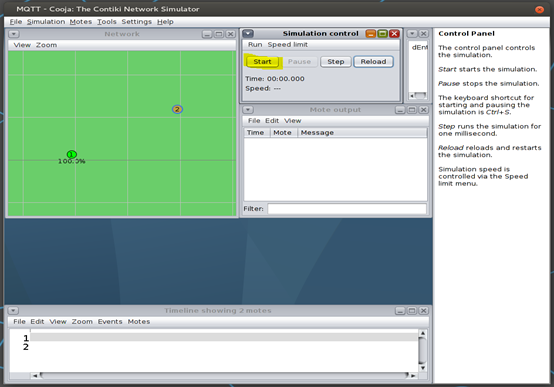Screen dimensions: 554x387
Task: Minimize the Mote output window
Action: (x=400, y=110)
